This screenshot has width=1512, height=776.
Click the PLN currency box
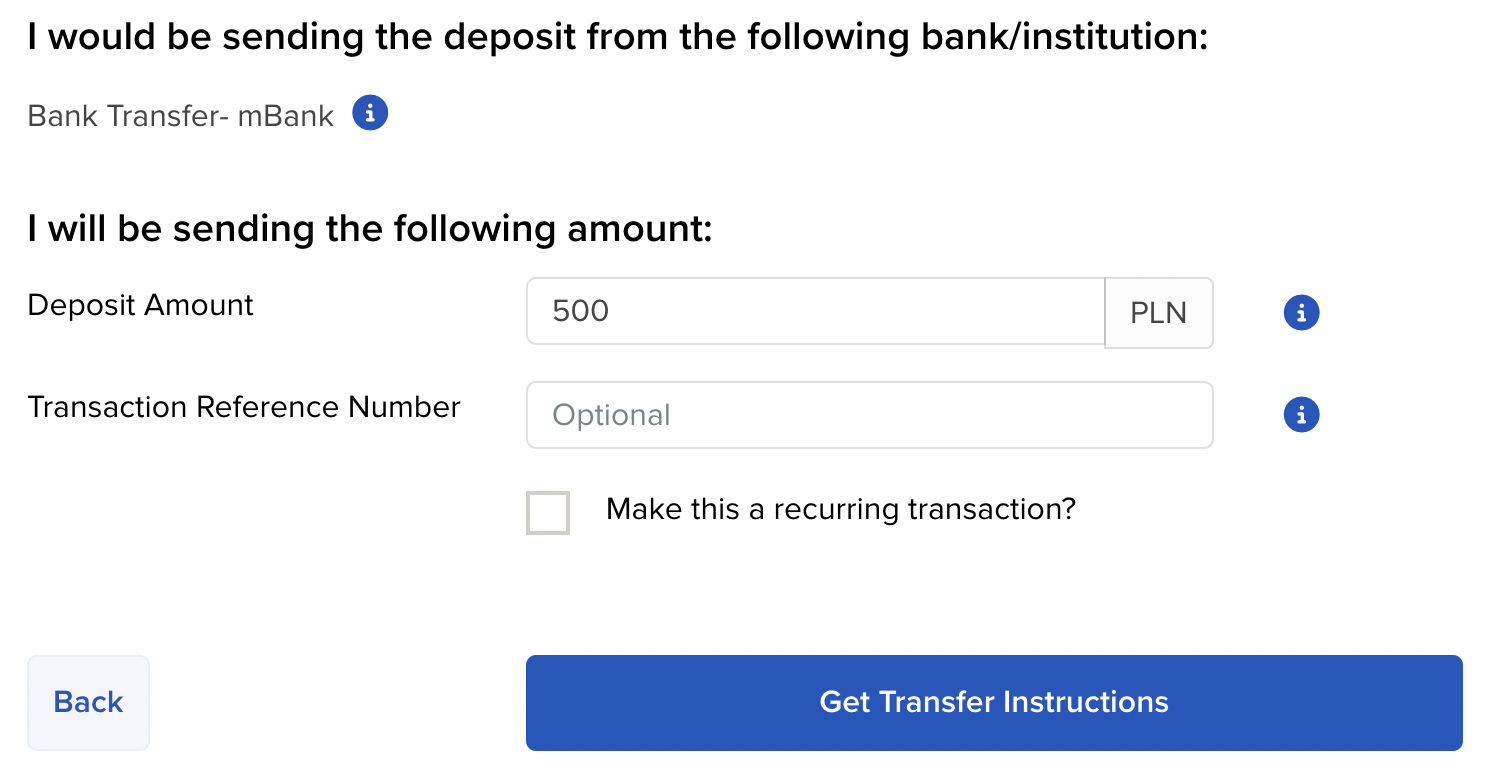coord(1158,313)
